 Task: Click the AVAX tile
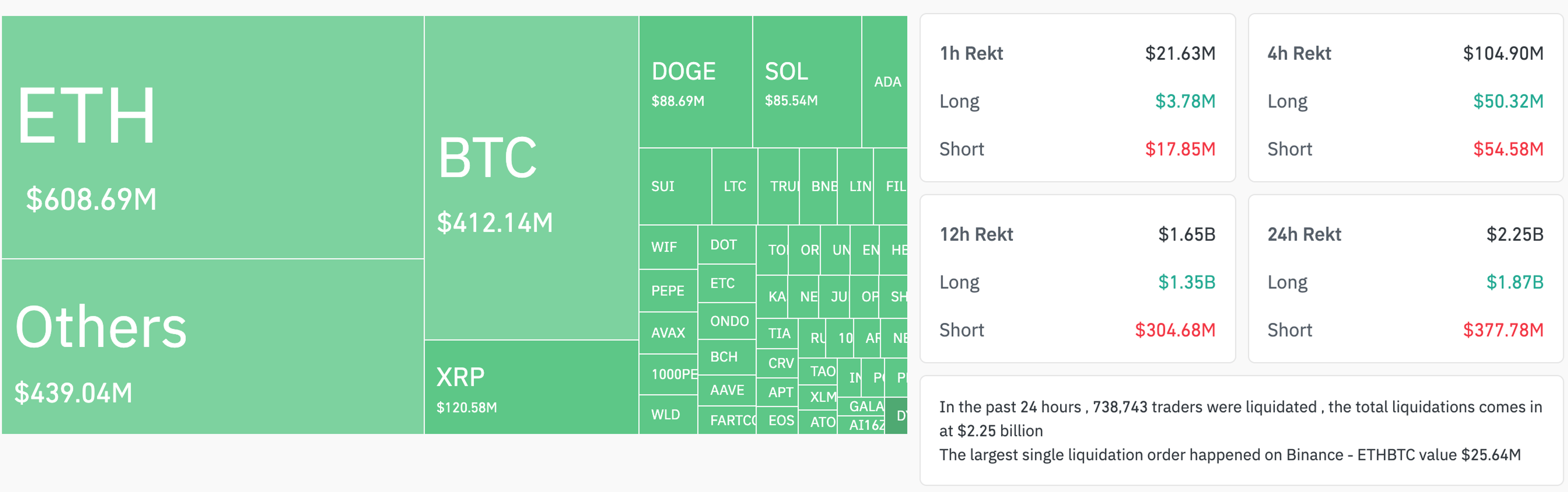point(668,333)
